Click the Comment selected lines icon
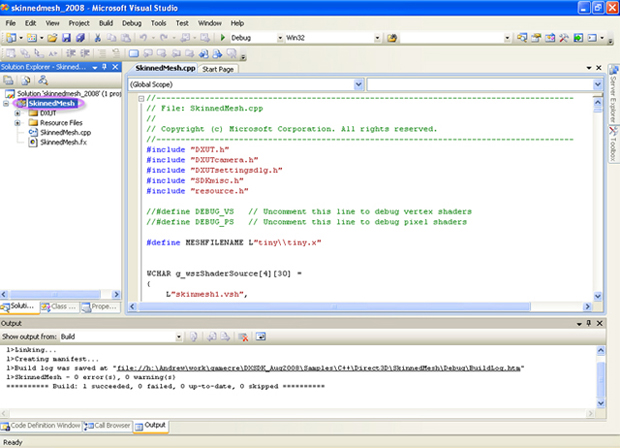 pos(101,53)
